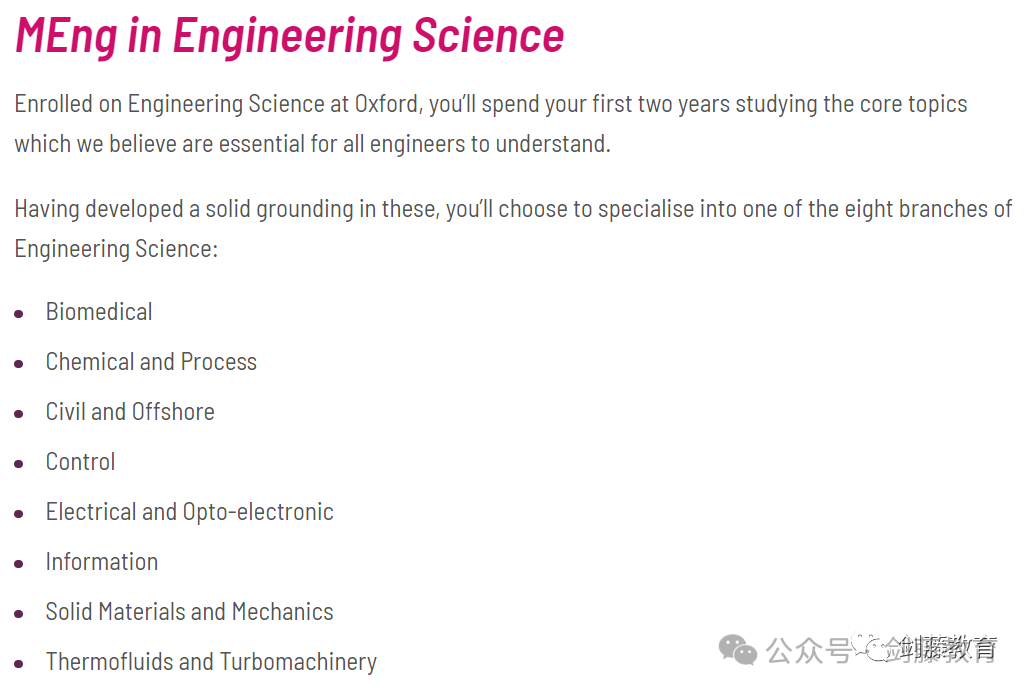Screen dimensions: 1031x692
Task: Click the bullet beside Civil and Offshore
Action: pyautogui.click(x=19, y=414)
